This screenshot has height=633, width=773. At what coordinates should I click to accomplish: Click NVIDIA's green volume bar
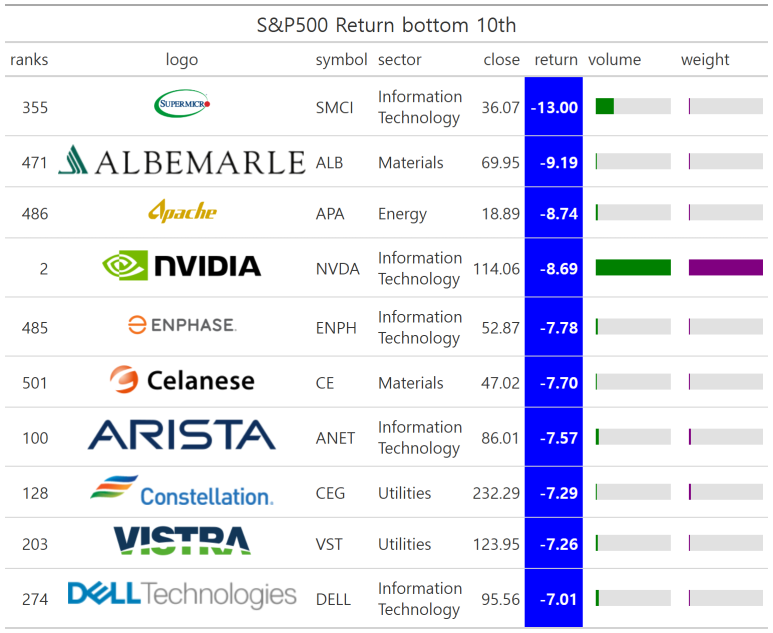click(x=633, y=267)
